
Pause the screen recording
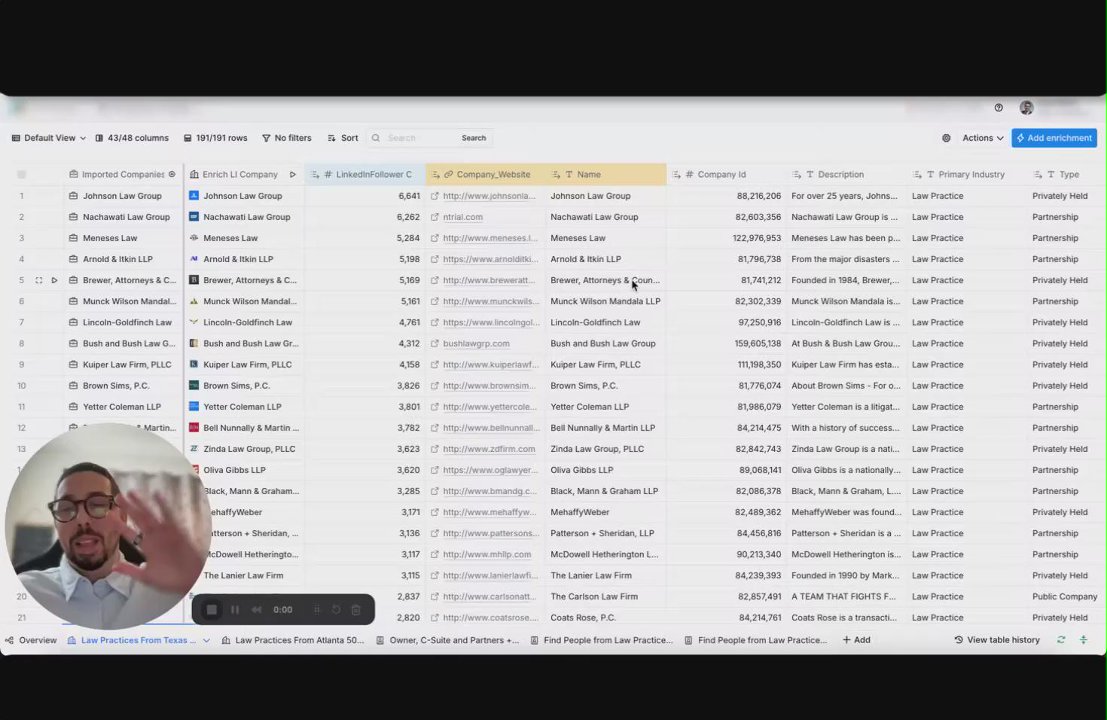click(x=235, y=610)
